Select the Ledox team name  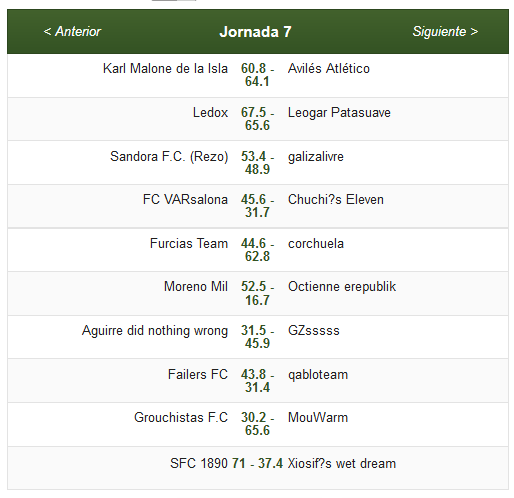210,113
